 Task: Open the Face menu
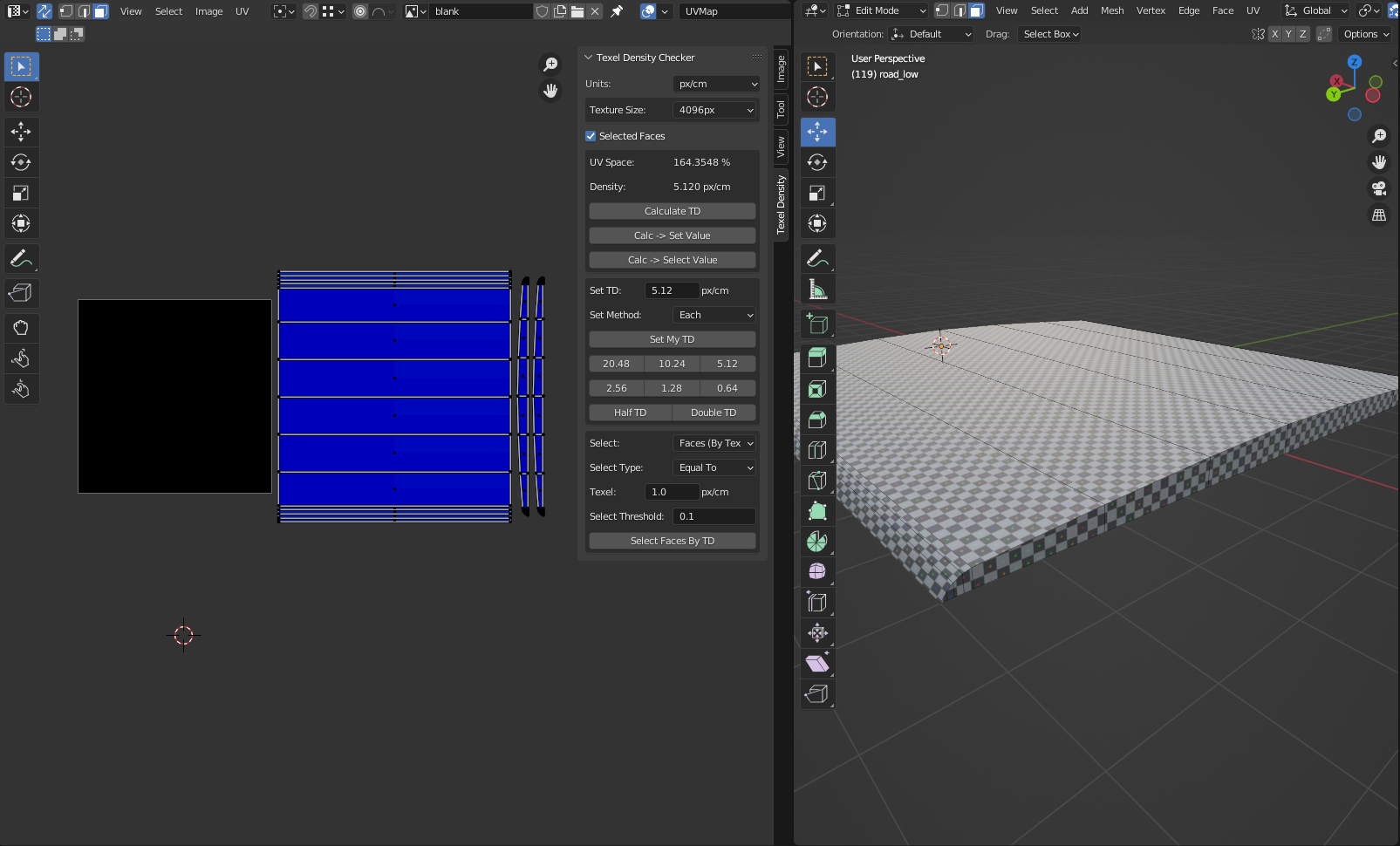point(1223,10)
